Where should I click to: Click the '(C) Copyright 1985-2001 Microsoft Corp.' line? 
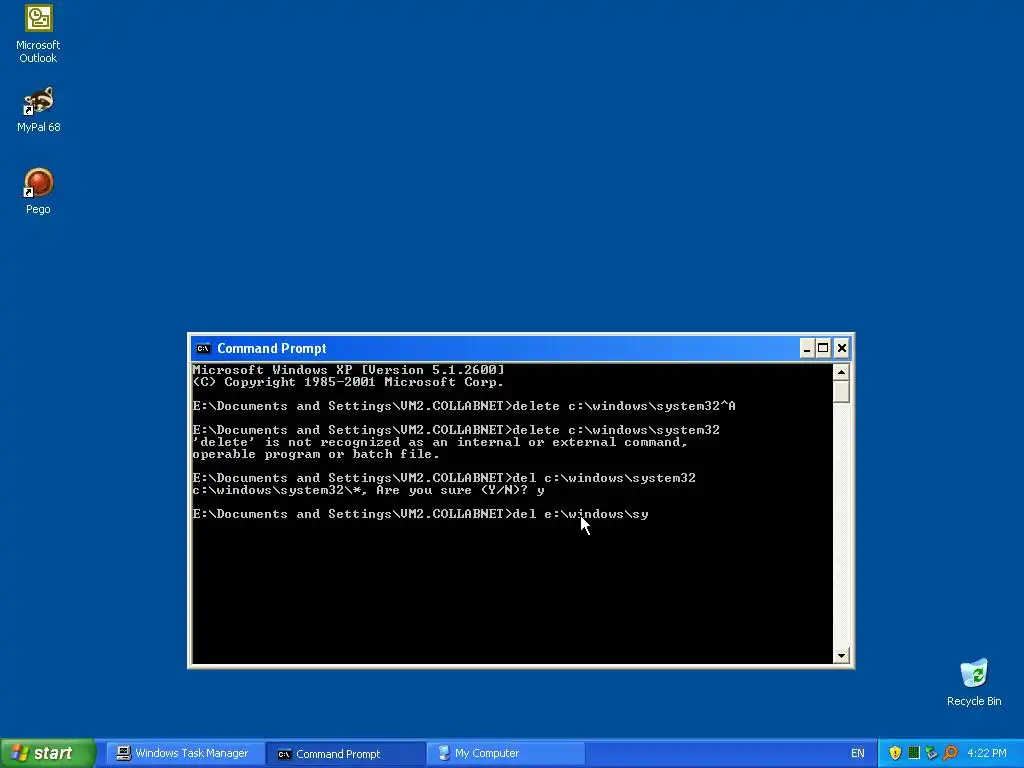point(348,382)
